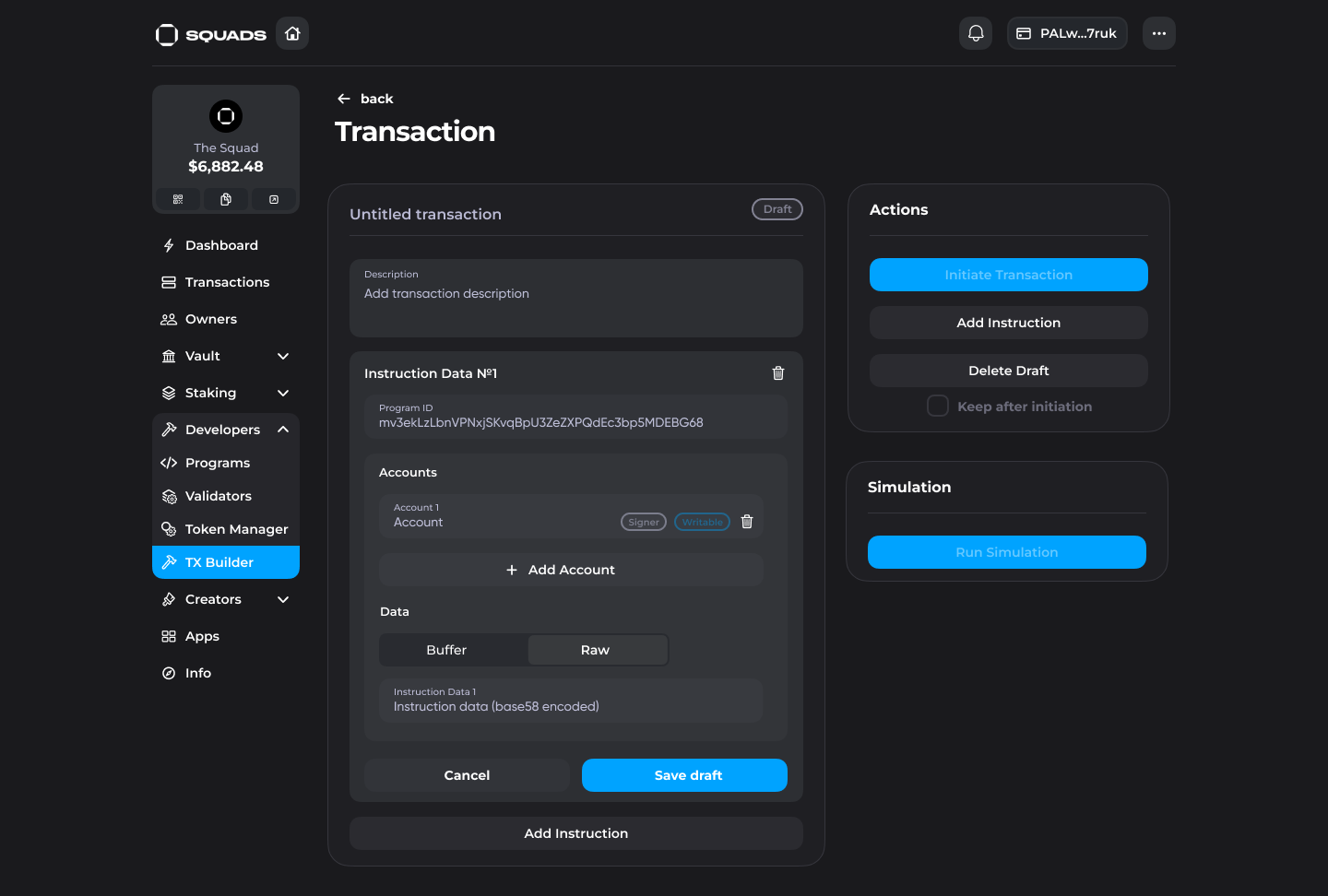The height and width of the screenshot is (896, 1328).
Task: Enable Keep after initiation checkbox
Action: click(937, 407)
